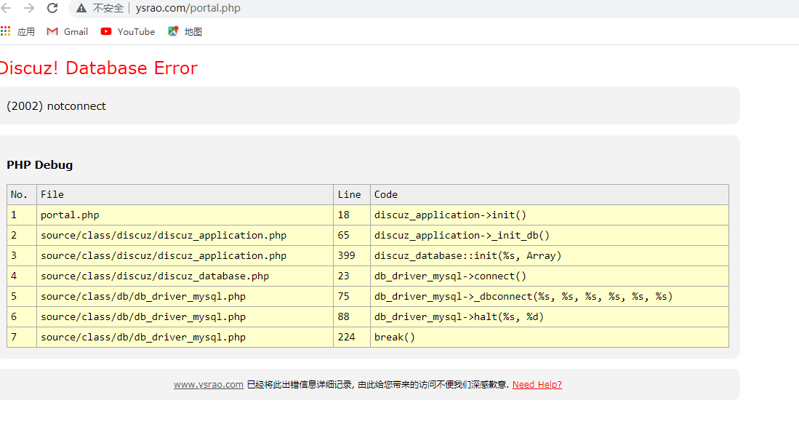Select line number 18 cell
The height and width of the screenshot is (427, 799).
[x=352, y=215]
